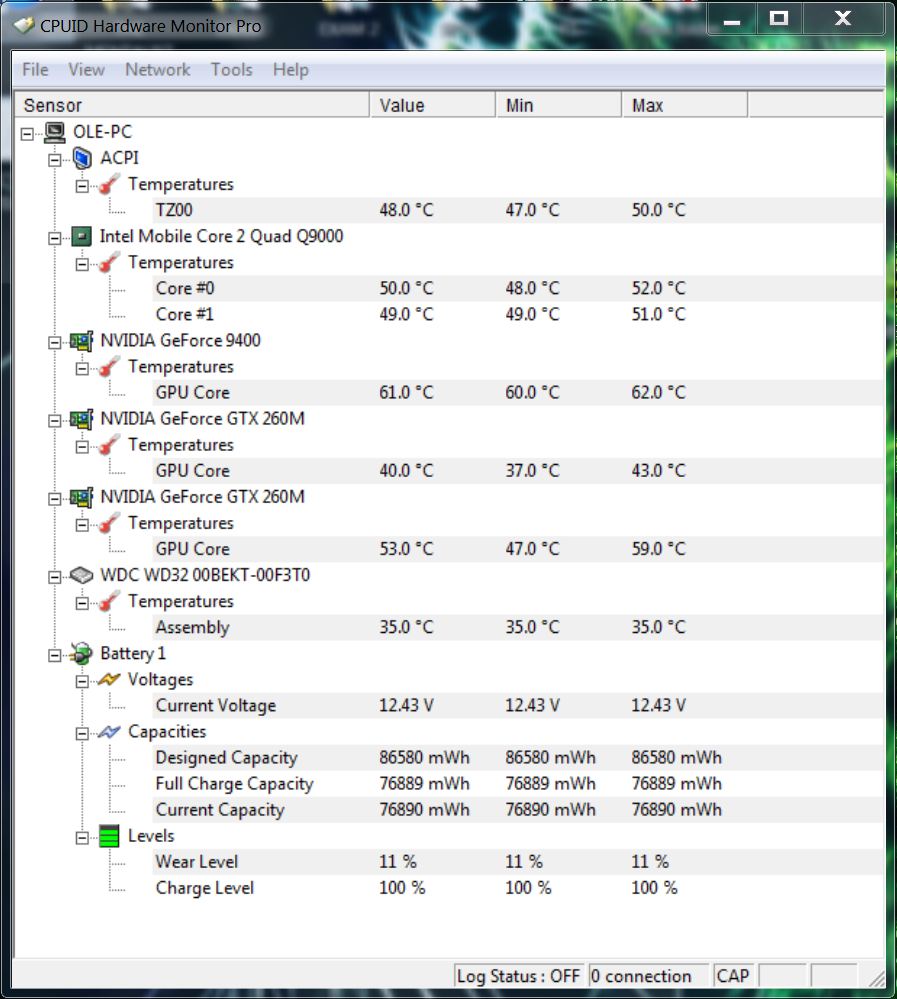This screenshot has height=999, width=897.
Task: Click the thermometer icon under WDC drive
Action: 109,601
